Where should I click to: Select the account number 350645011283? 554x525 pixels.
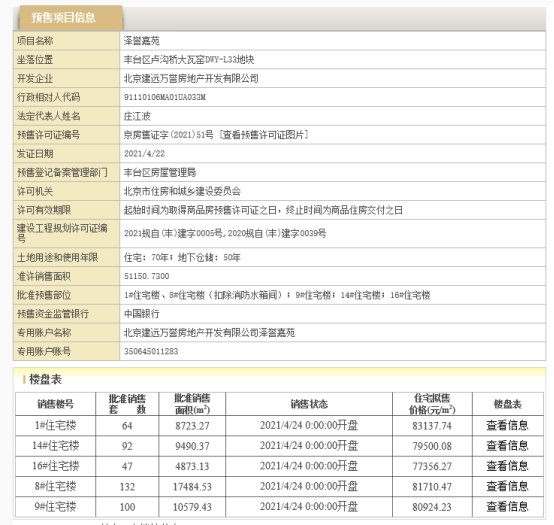151,352
